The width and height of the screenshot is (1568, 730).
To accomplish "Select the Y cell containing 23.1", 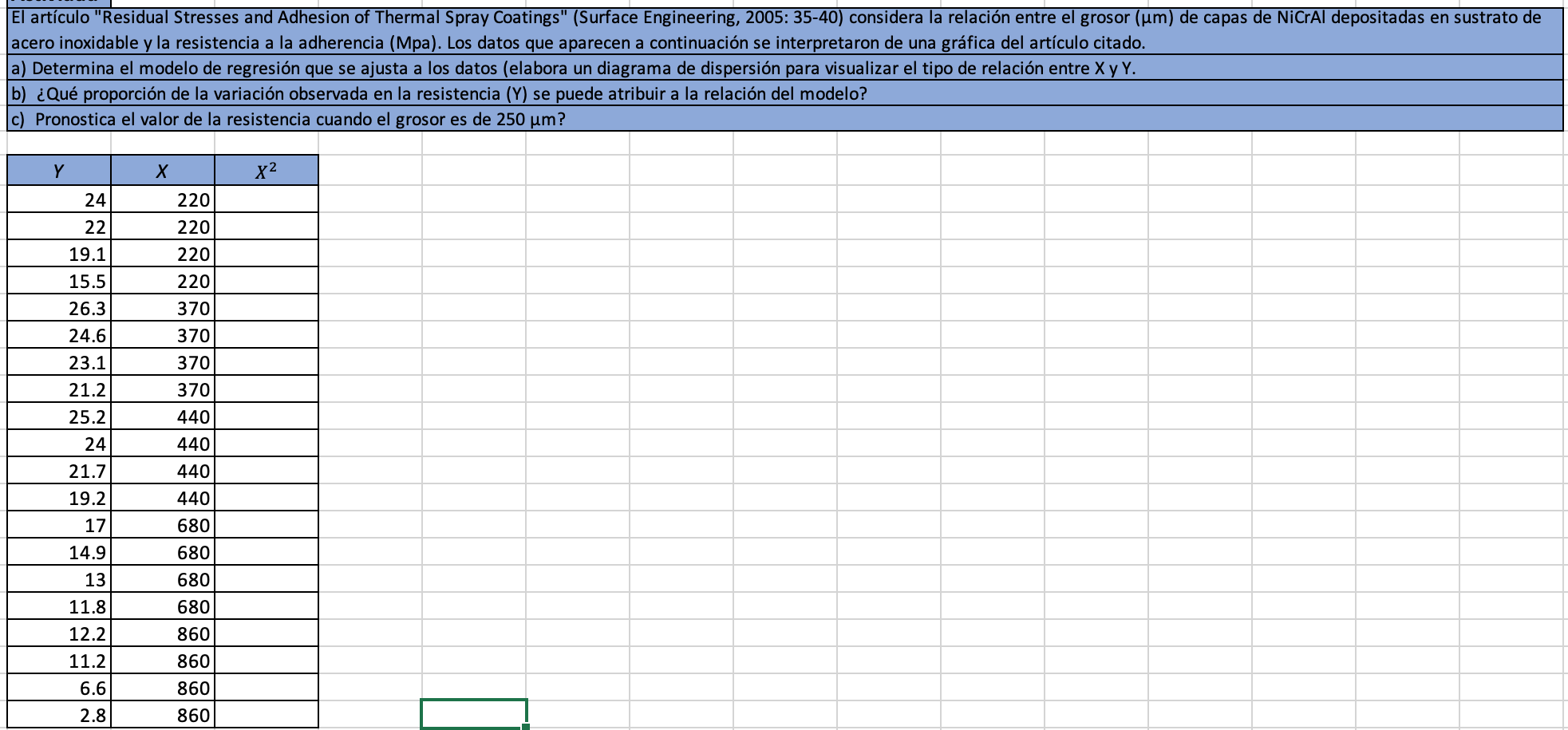I will (x=59, y=362).
